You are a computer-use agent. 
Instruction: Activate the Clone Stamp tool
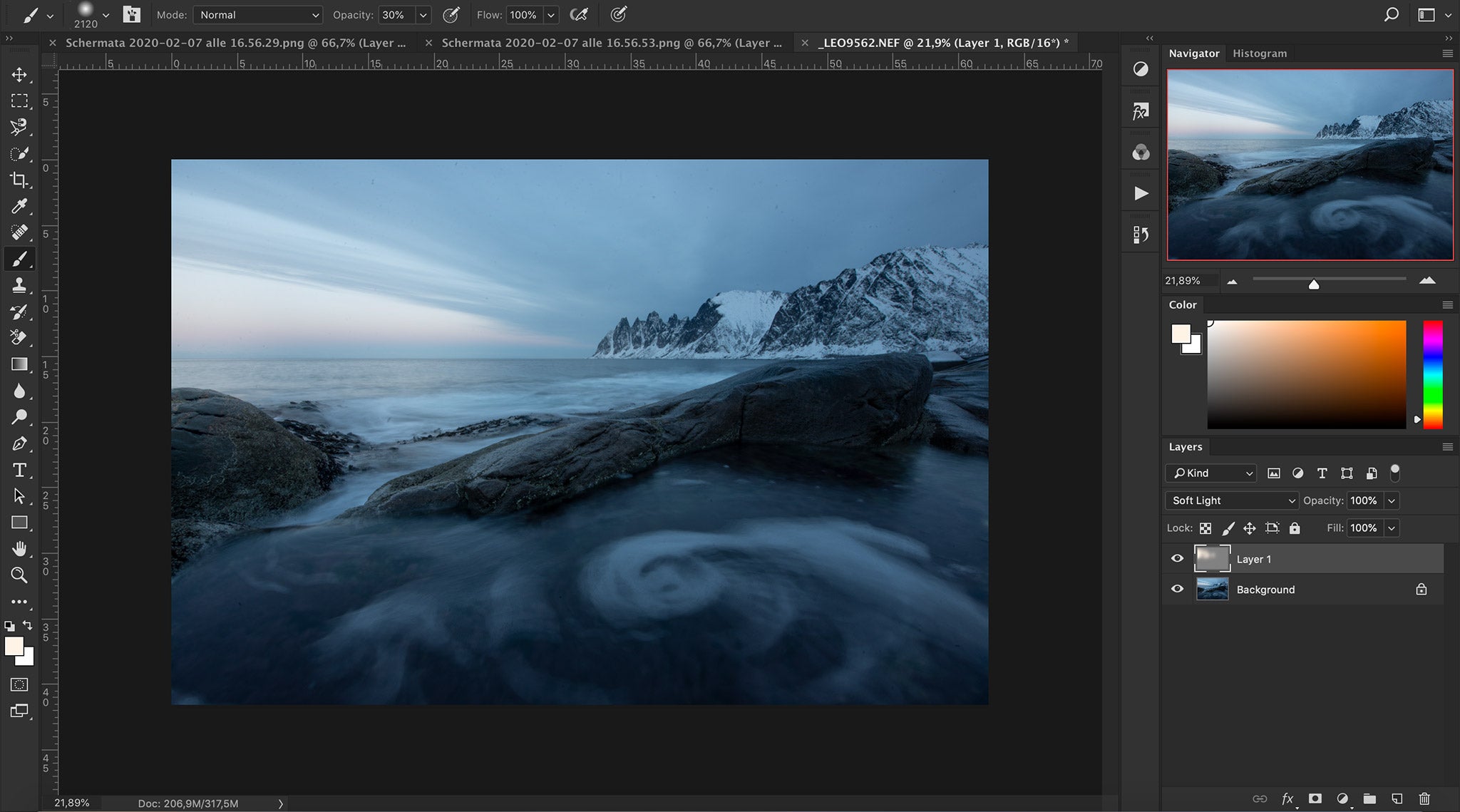pyautogui.click(x=19, y=284)
